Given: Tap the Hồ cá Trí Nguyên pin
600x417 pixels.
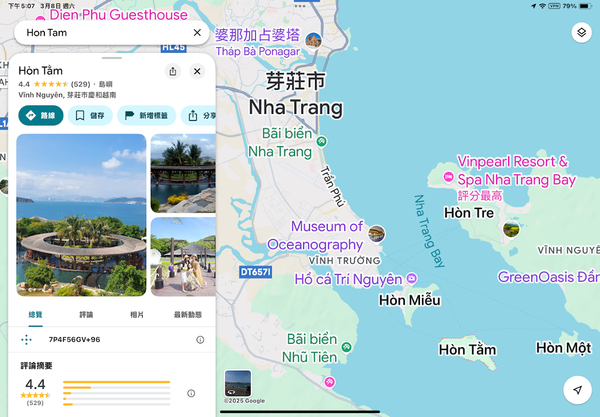Looking at the screenshot, I should point(412,278).
